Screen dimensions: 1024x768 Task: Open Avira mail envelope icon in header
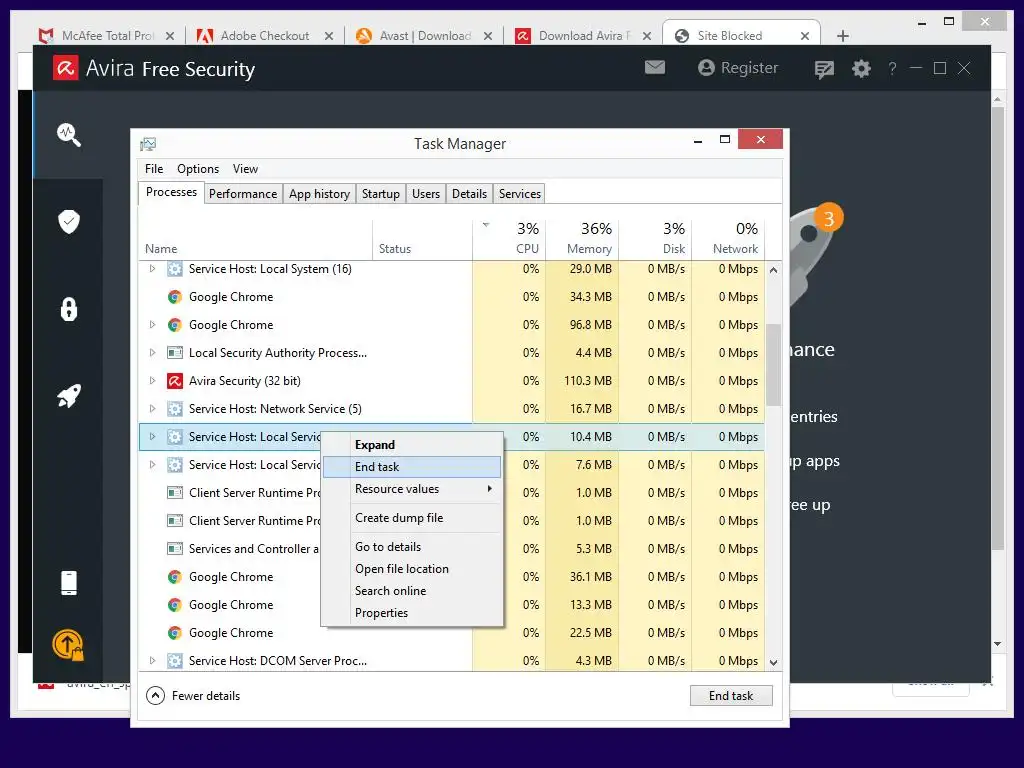[x=654, y=67]
